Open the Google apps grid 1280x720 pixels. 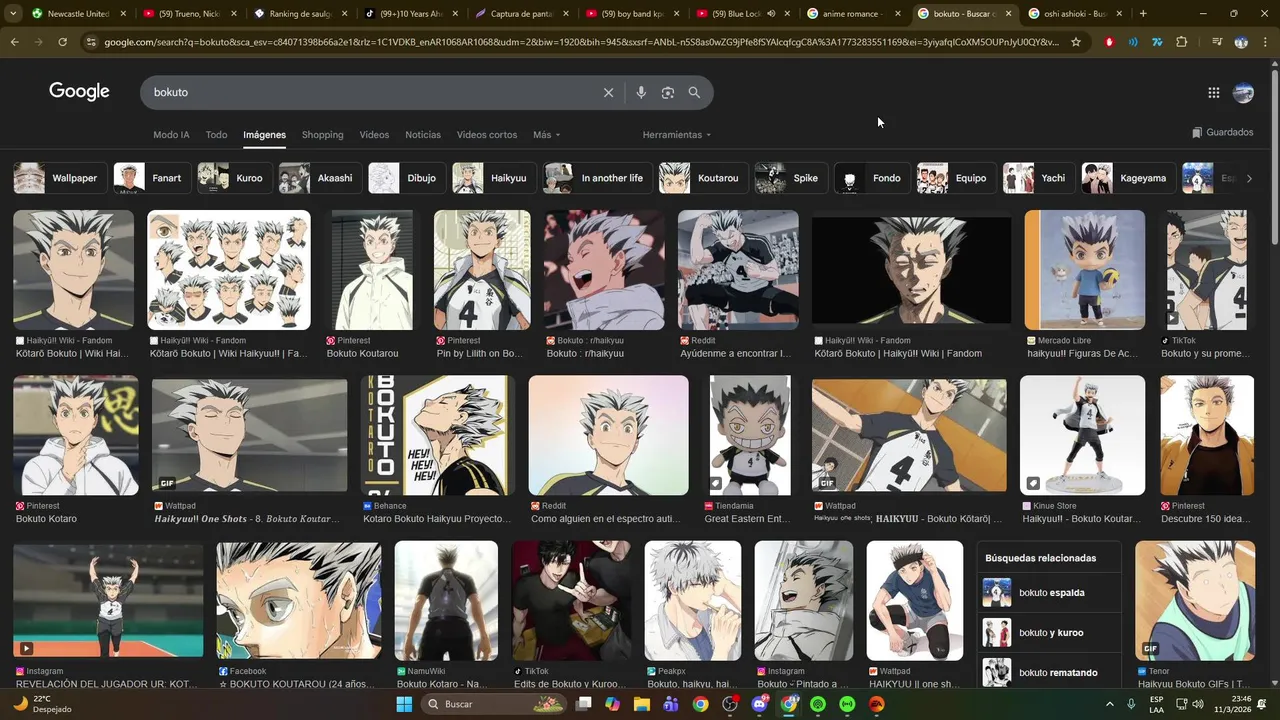click(x=1213, y=92)
